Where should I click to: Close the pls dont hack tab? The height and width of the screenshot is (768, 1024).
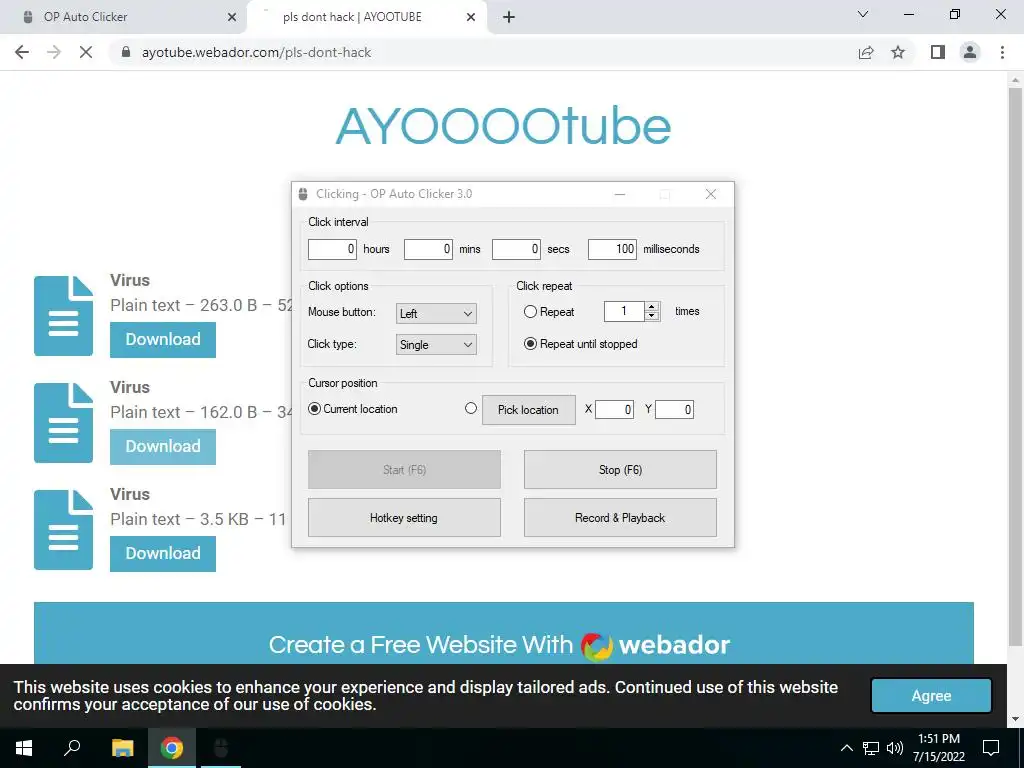point(471,17)
